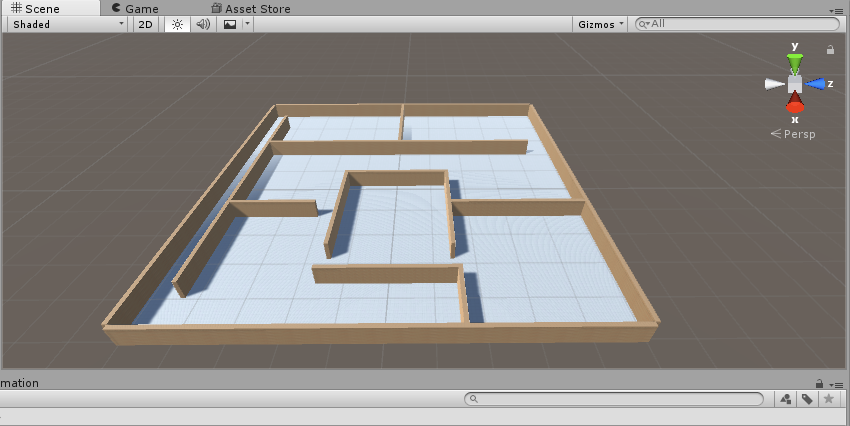
Task: Open the Scene panel options menu
Action: (x=835, y=10)
